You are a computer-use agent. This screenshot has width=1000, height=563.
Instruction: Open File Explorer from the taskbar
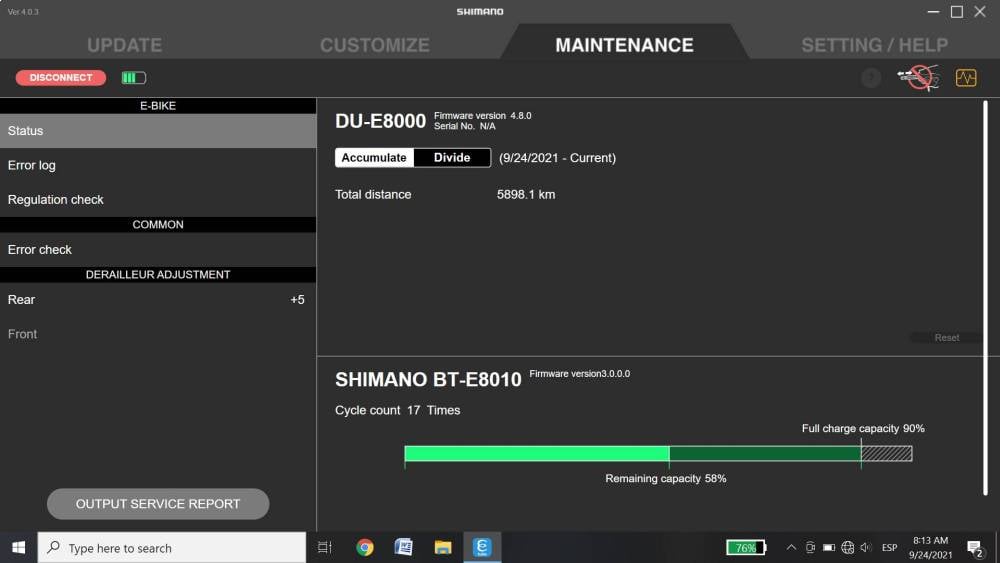[x=443, y=548]
